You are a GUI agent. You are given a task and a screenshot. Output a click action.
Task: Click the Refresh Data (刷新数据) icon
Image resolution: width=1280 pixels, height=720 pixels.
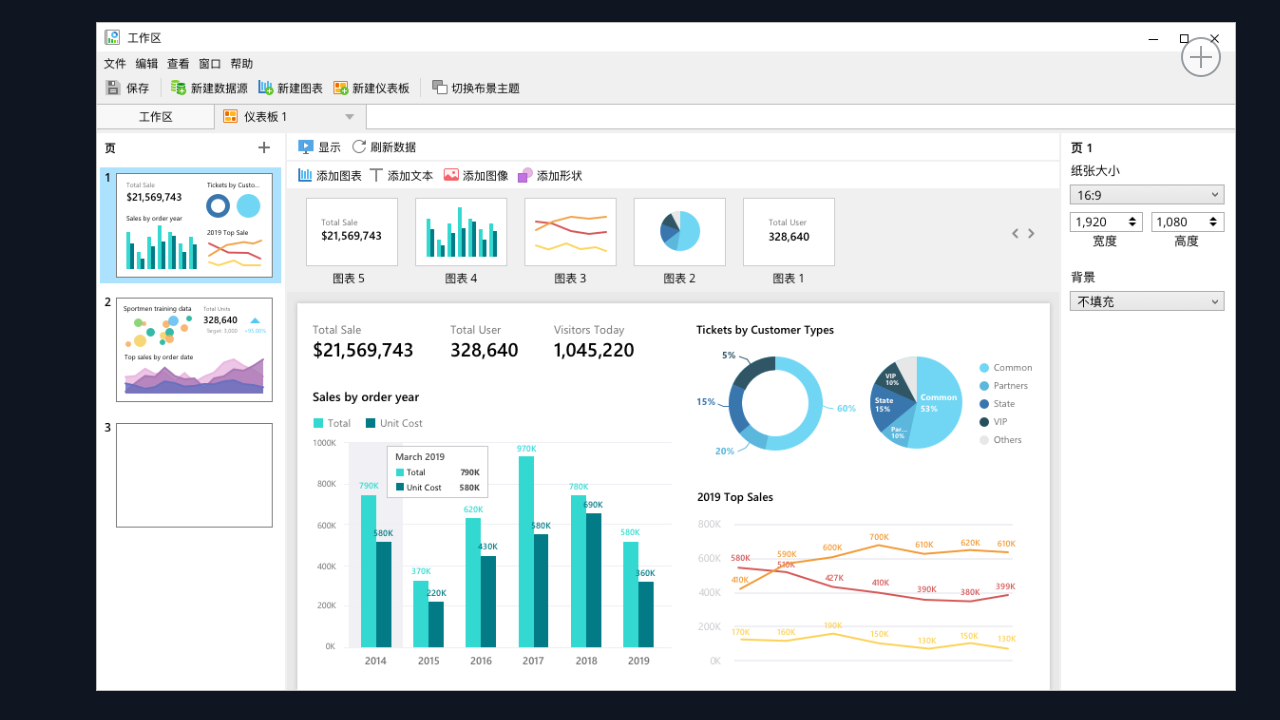359,147
